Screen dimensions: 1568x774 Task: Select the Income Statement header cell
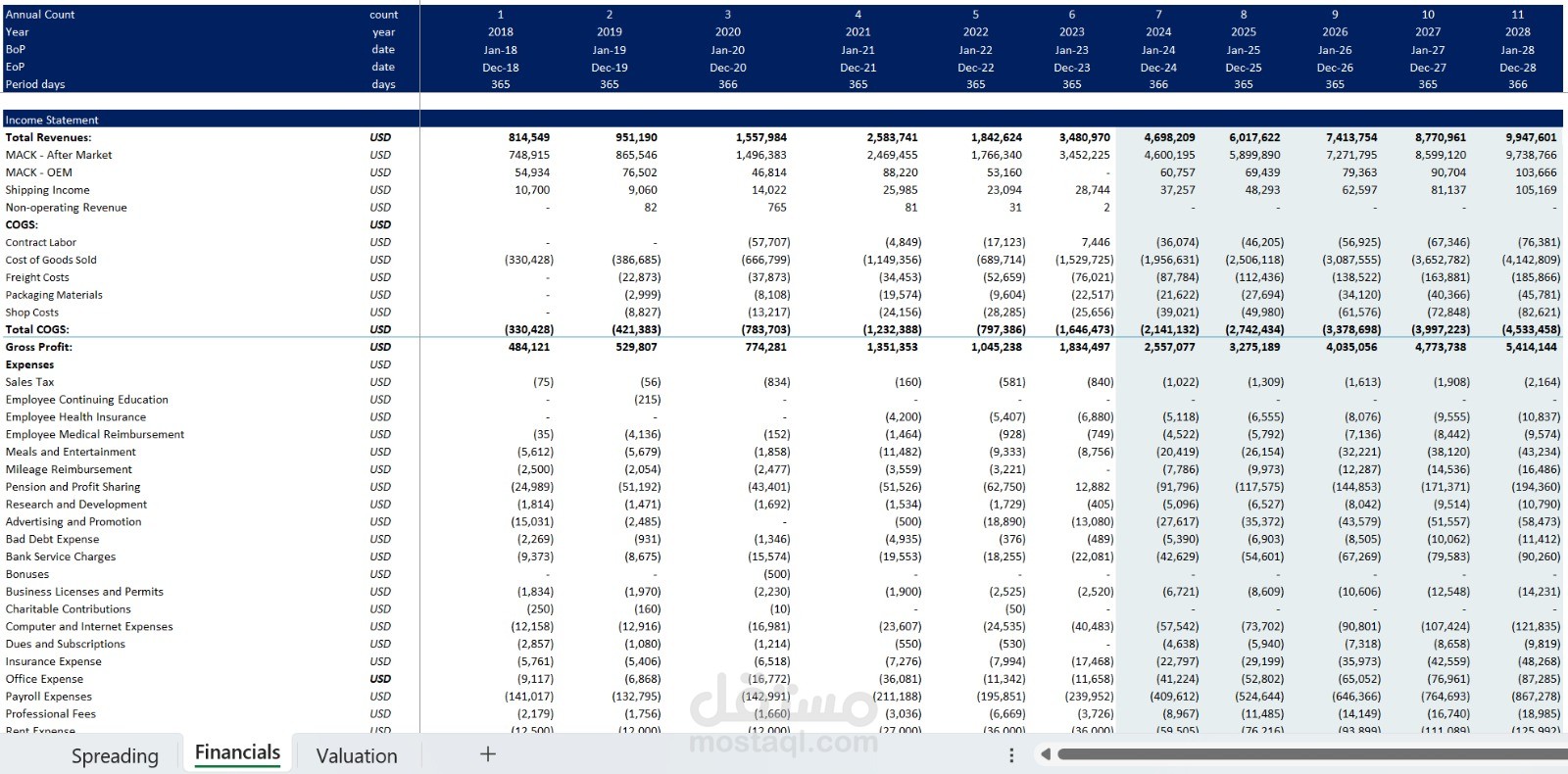pos(52,120)
